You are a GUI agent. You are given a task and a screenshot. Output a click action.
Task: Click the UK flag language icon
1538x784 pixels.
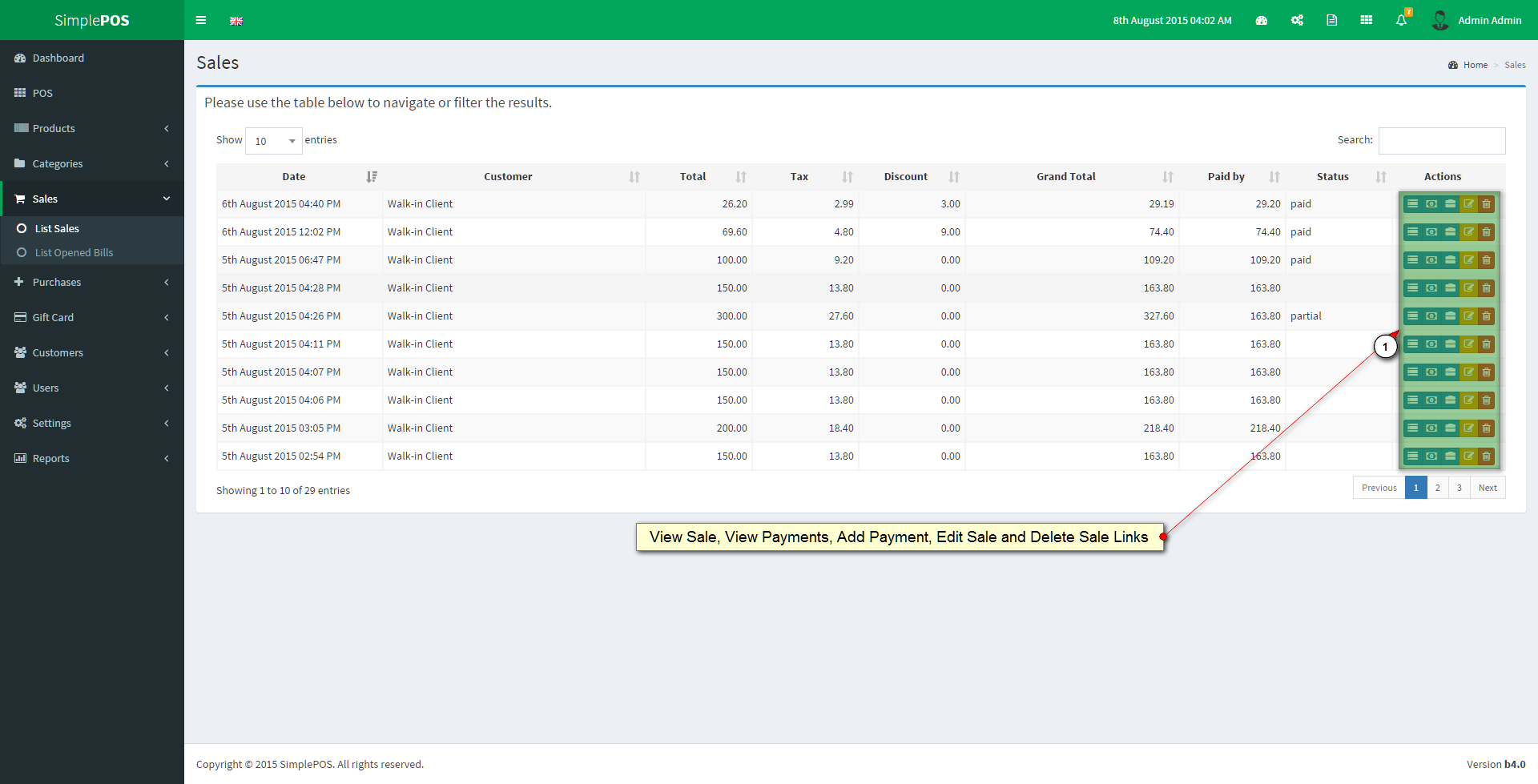point(236,21)
